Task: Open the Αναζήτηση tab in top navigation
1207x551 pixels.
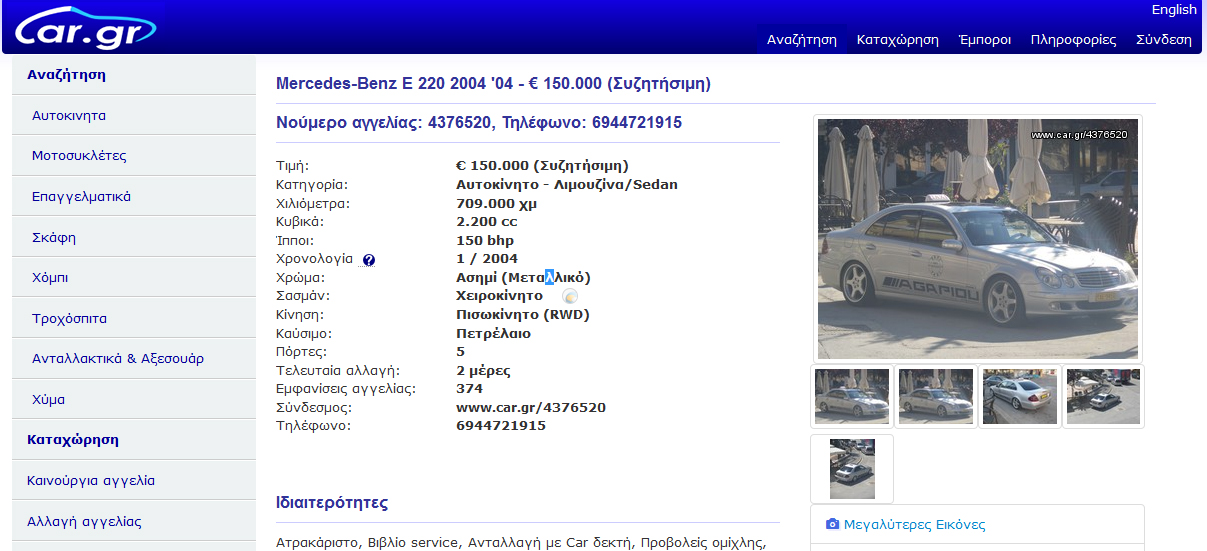Action: 801,40
